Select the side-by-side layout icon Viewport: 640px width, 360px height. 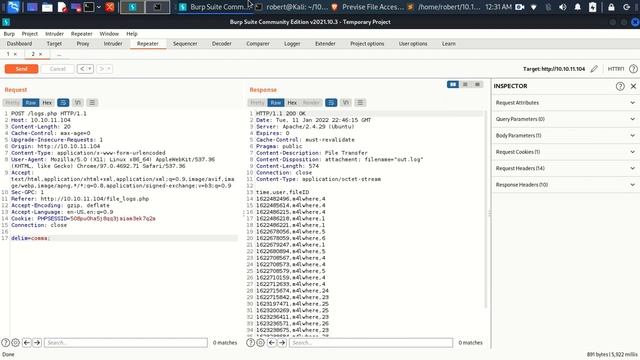453,84
